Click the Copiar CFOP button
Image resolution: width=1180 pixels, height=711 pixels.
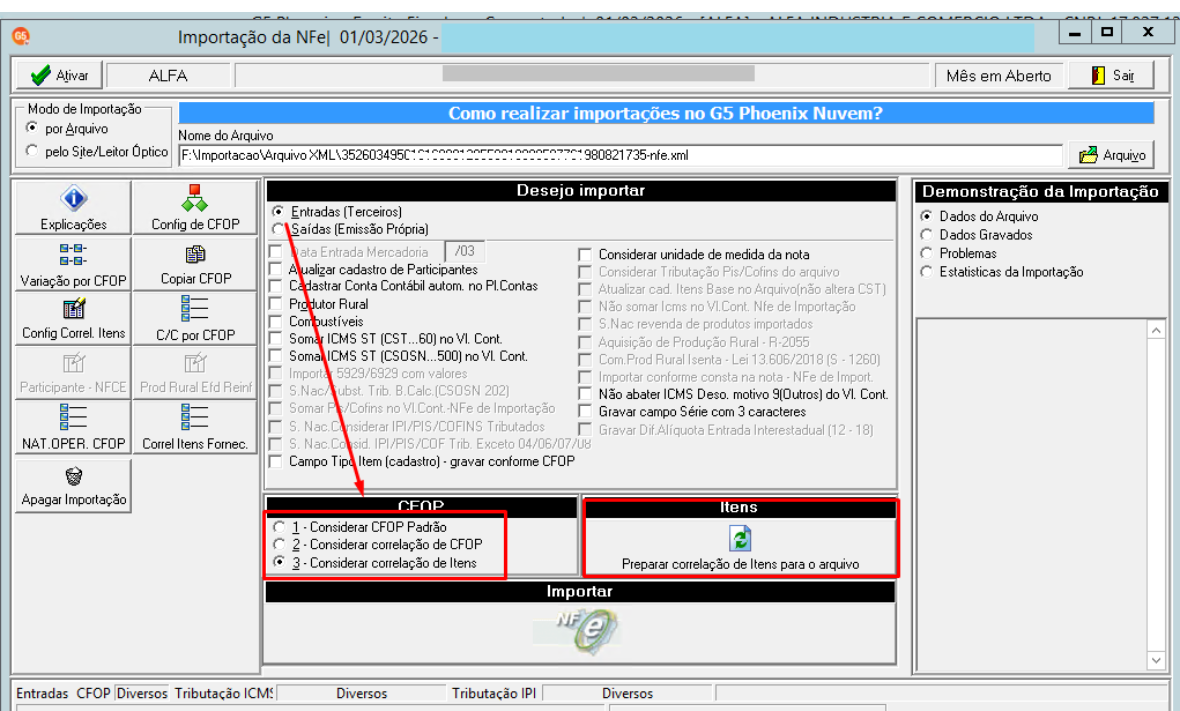coord(195,263)
